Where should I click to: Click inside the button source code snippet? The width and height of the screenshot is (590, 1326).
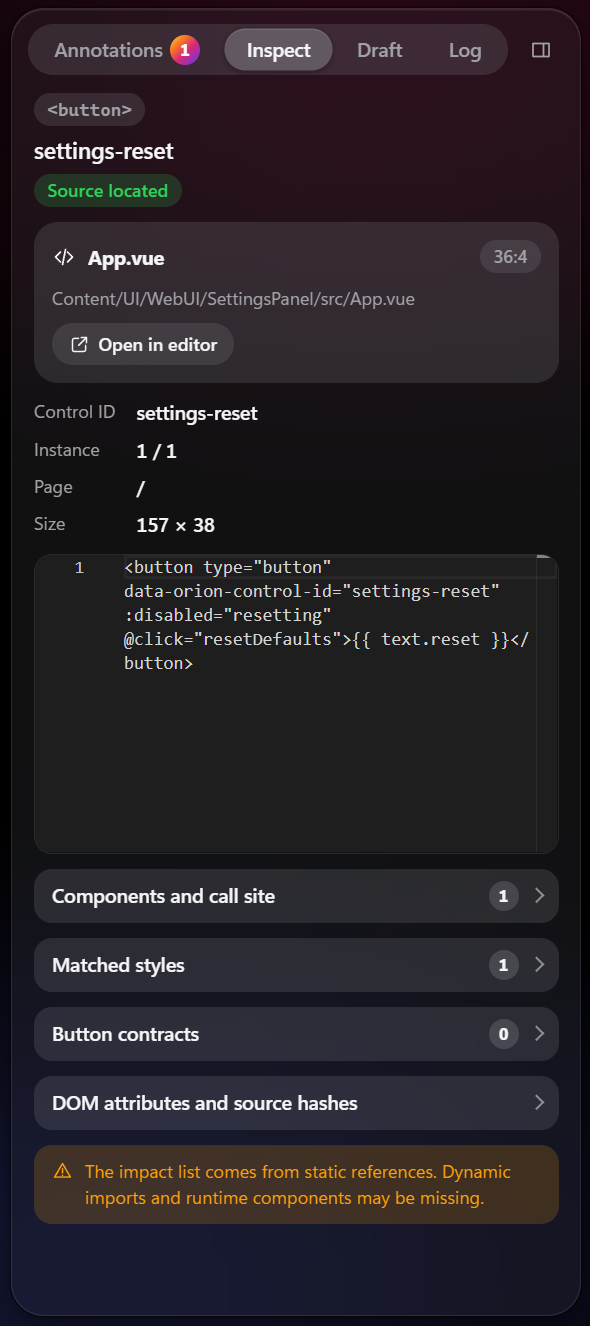pos(326,615)
